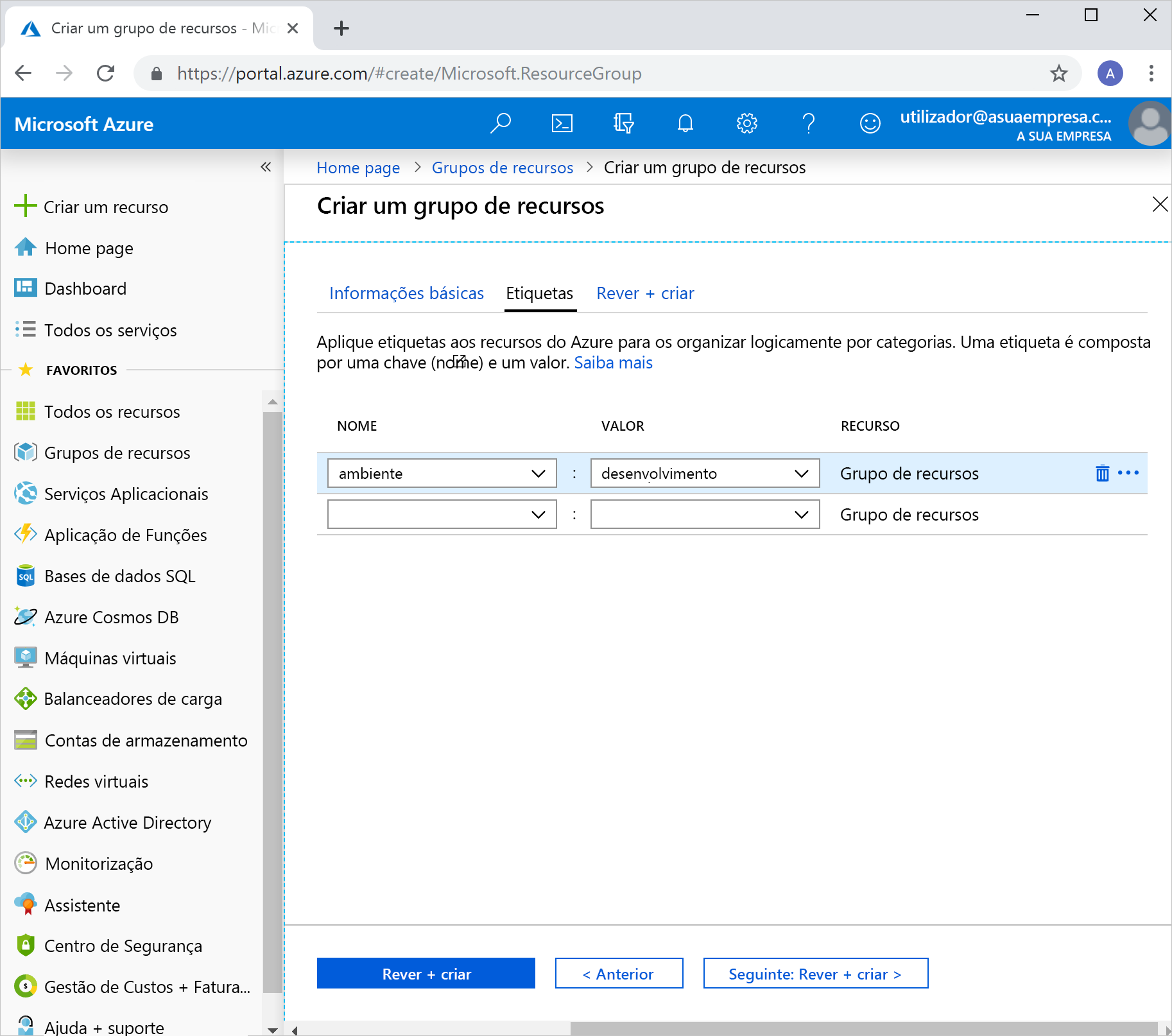Click the Centro de Segurança shield icon
Viewport: 1172px width, 1036px height.
point(26,945)
